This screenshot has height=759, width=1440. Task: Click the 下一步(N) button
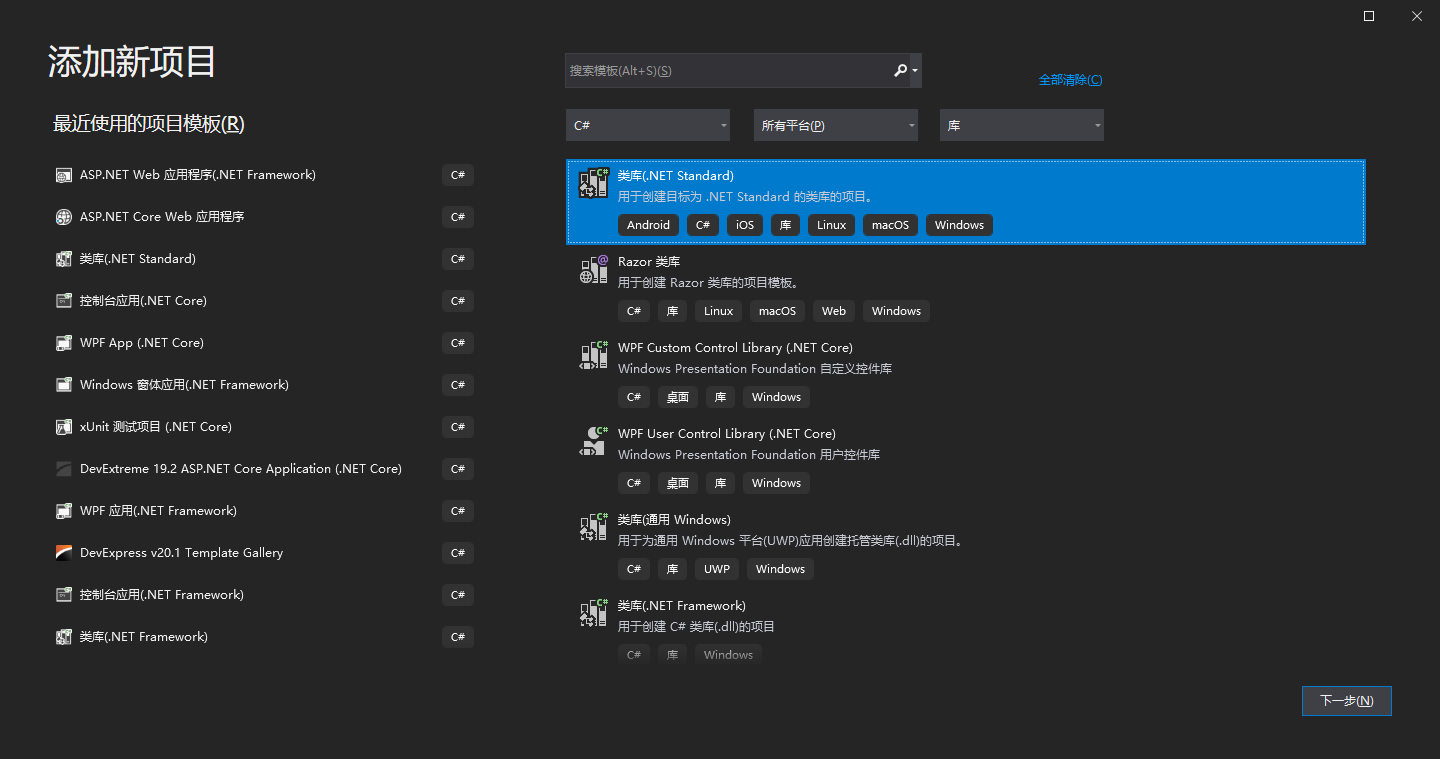tap(1347, 701)
